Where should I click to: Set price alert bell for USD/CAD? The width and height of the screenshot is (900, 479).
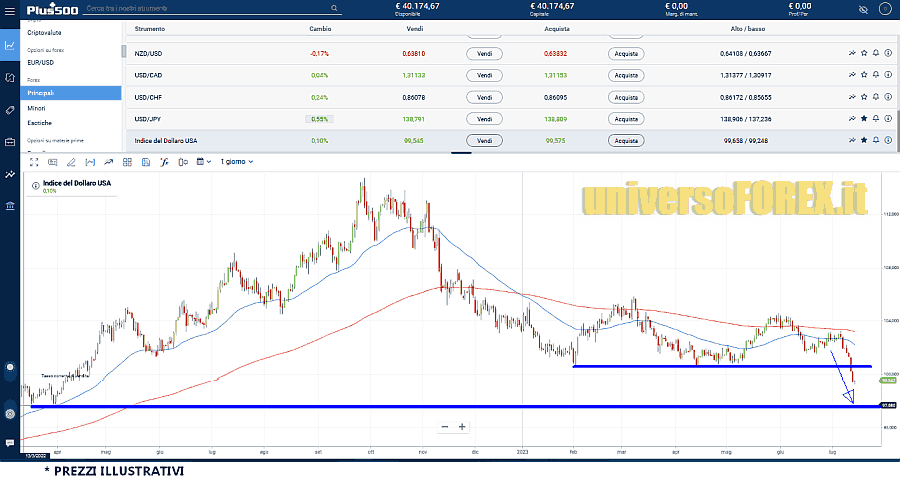[876, 75]
